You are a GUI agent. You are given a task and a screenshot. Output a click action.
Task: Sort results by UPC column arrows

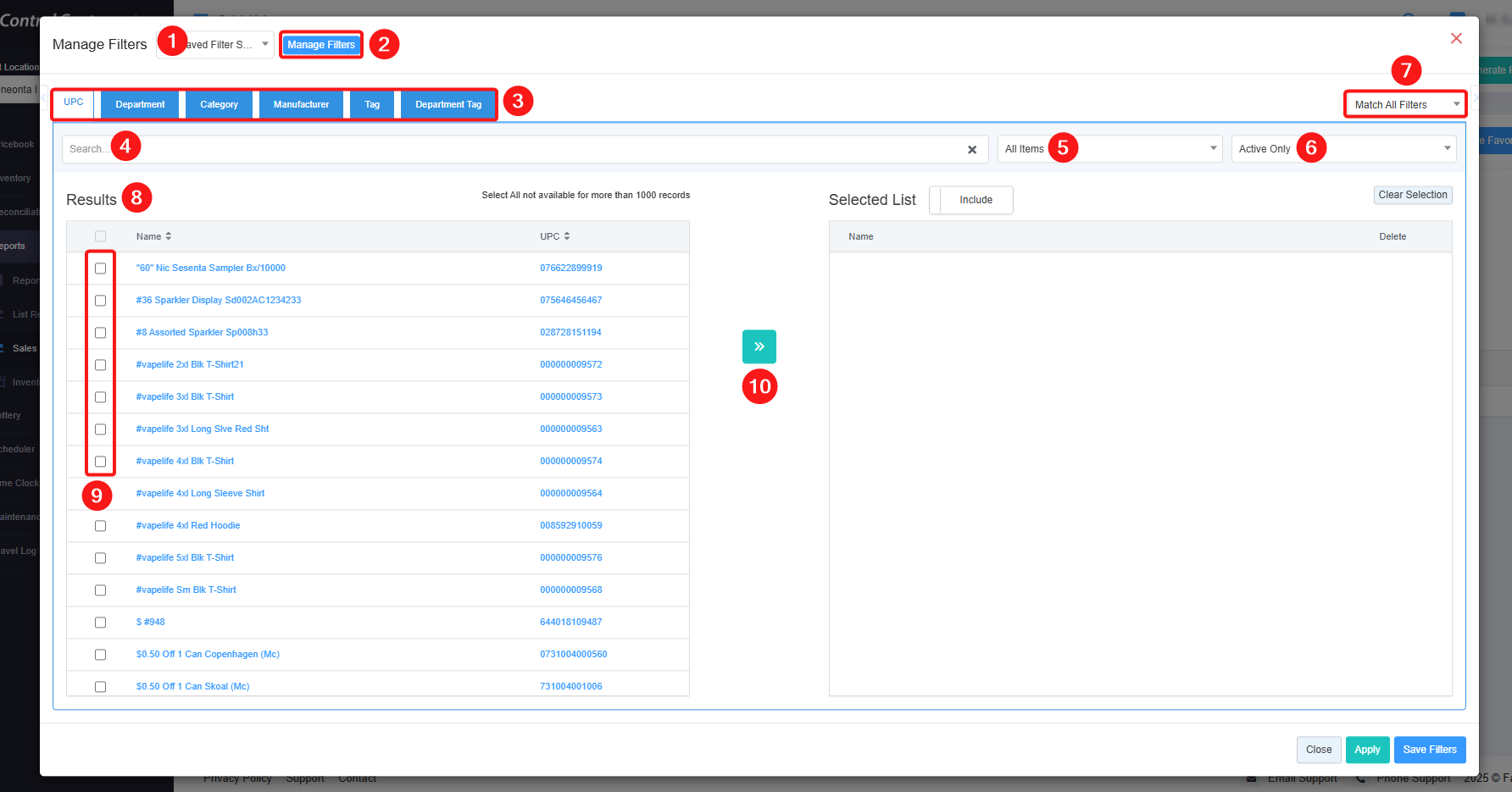567,236
